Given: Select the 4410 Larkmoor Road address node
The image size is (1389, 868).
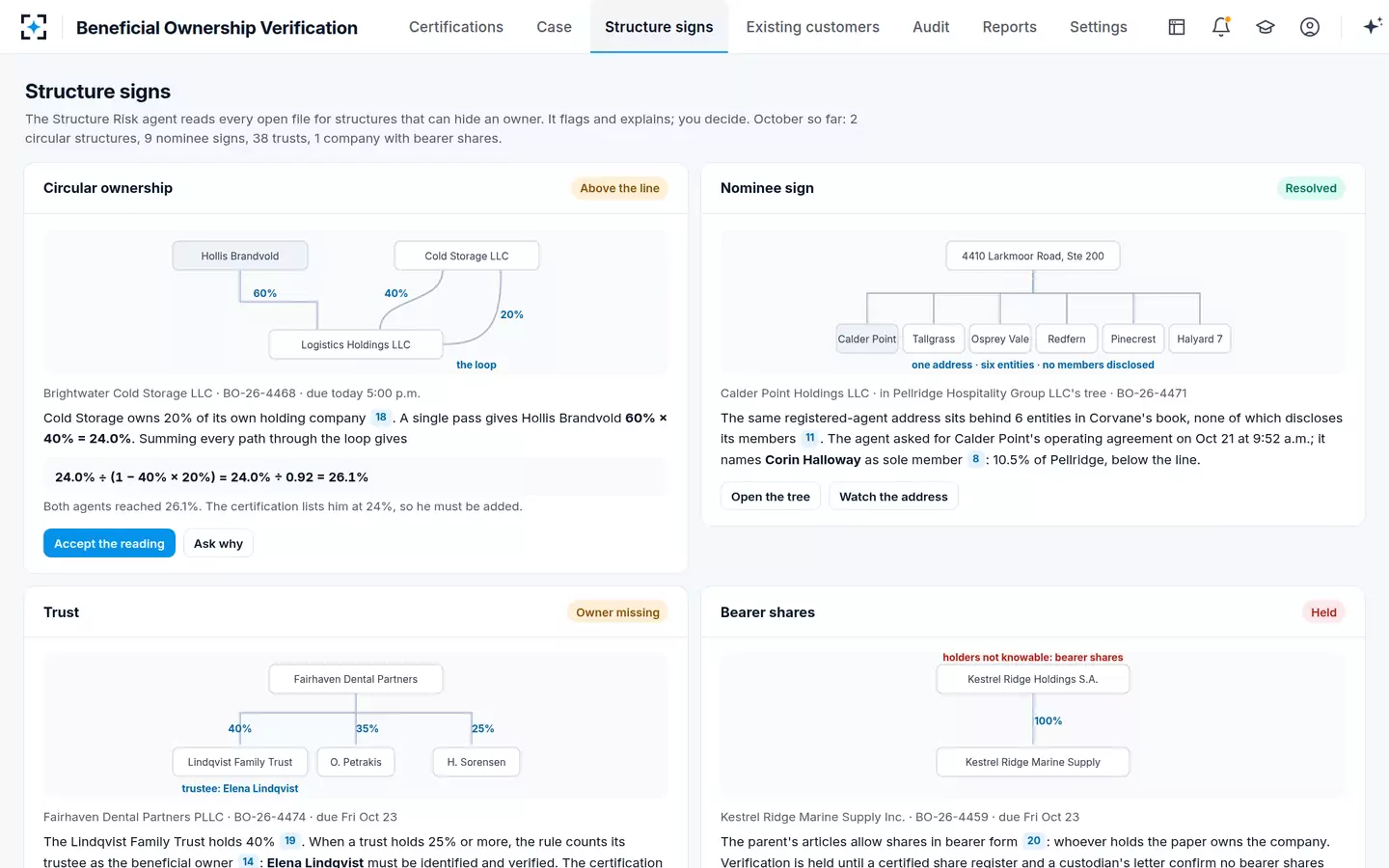Looking at the screenshot, I should tap(1033, 256).
